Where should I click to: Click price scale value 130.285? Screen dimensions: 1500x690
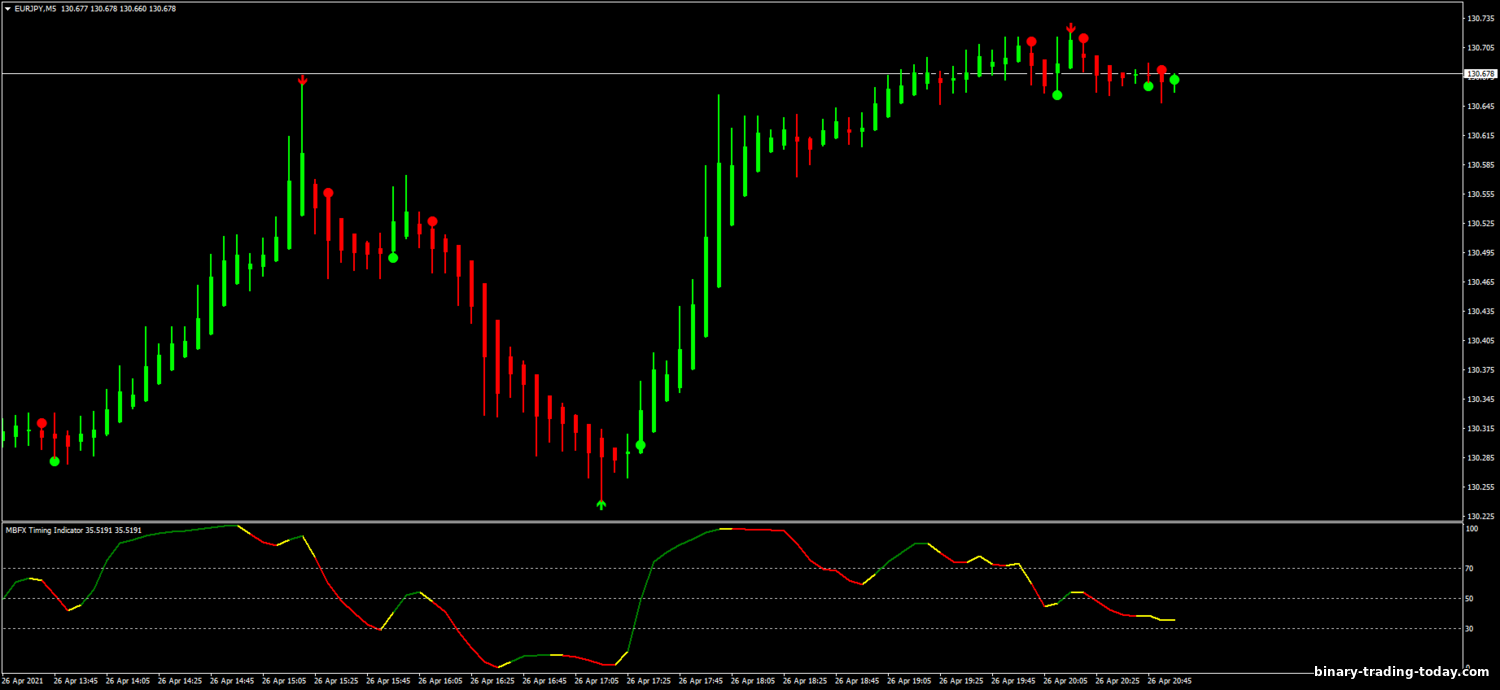click(x=1481, y=458)
